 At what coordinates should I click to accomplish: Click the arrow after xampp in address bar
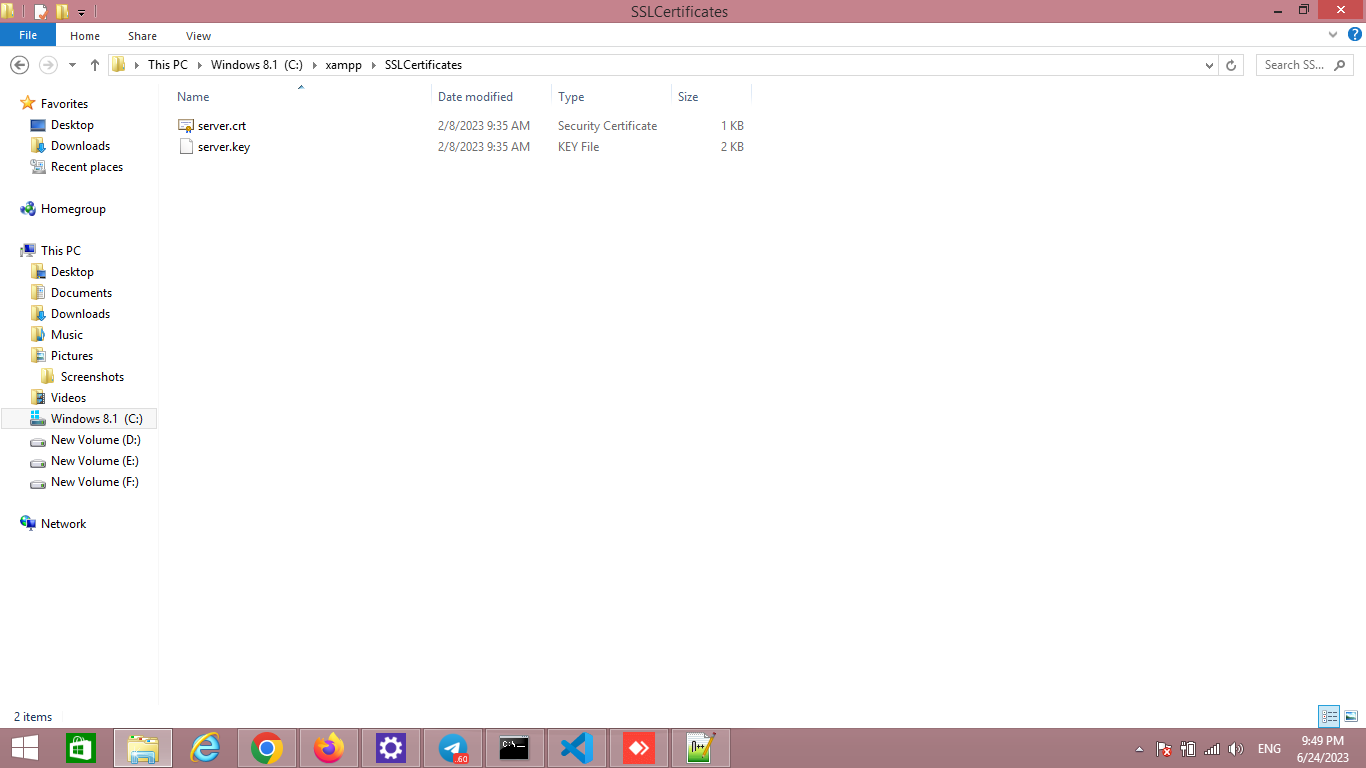tap(373, 65)
